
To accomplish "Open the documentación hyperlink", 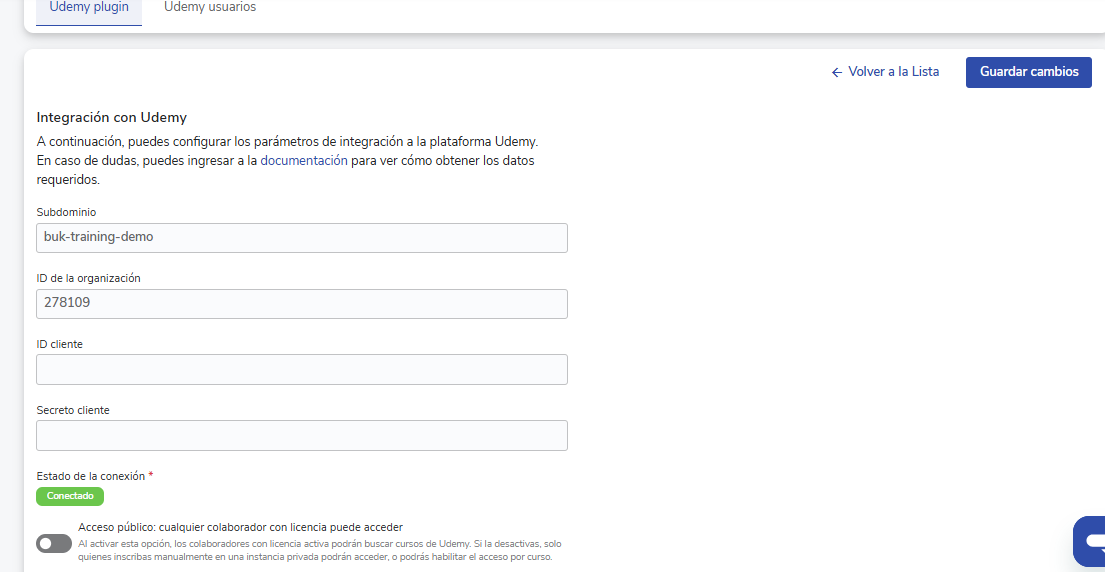I will (304, 160).
